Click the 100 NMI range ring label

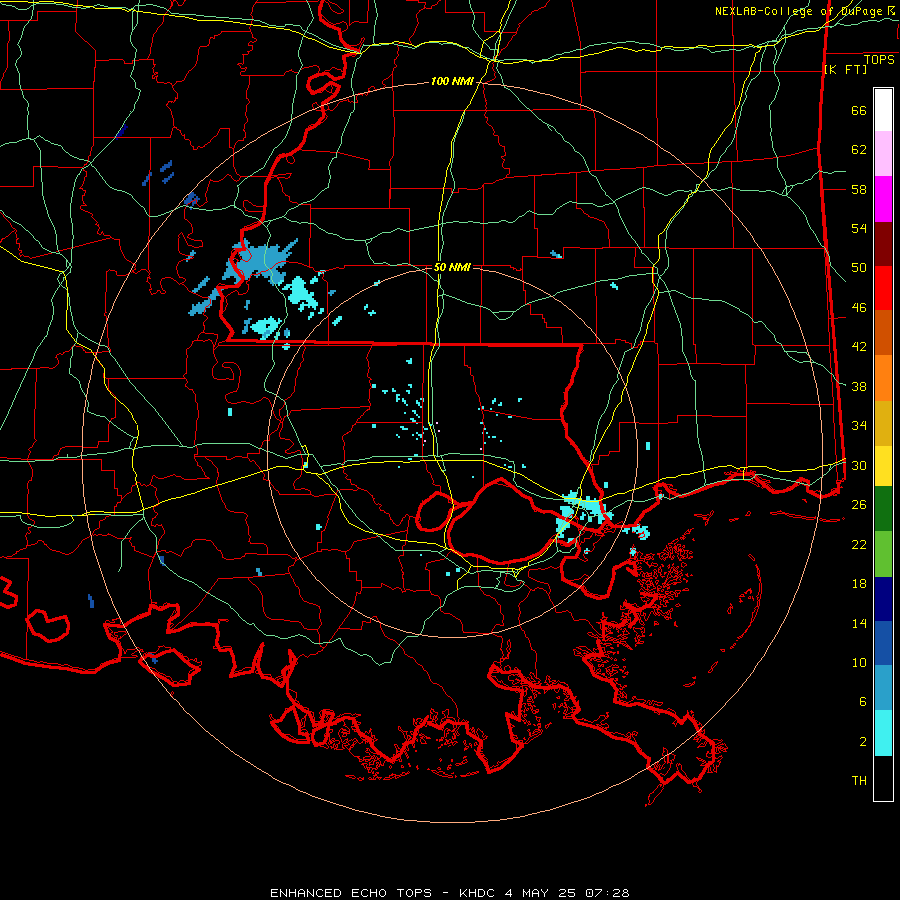[452, 82]
